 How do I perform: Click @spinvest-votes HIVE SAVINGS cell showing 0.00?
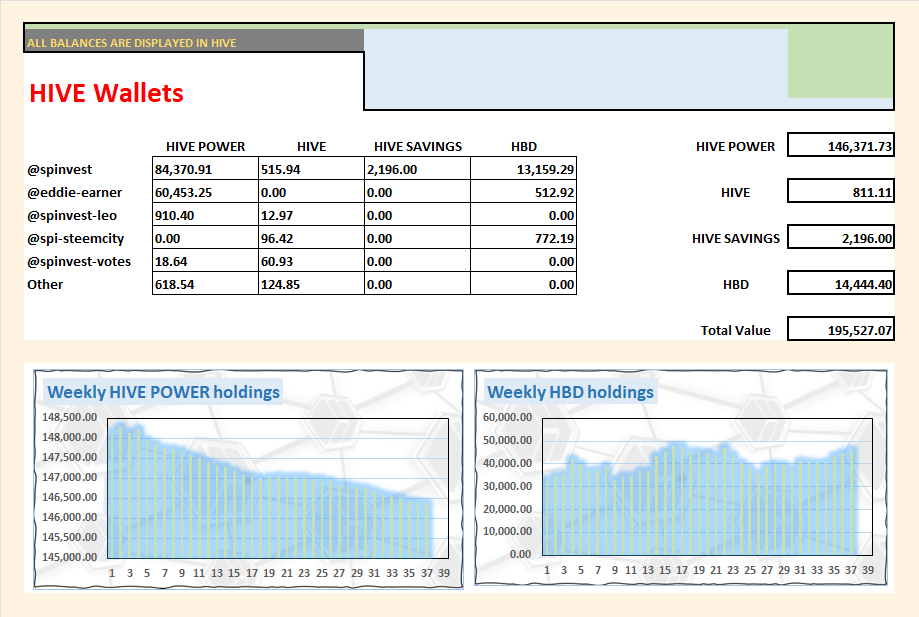point(417,260)
